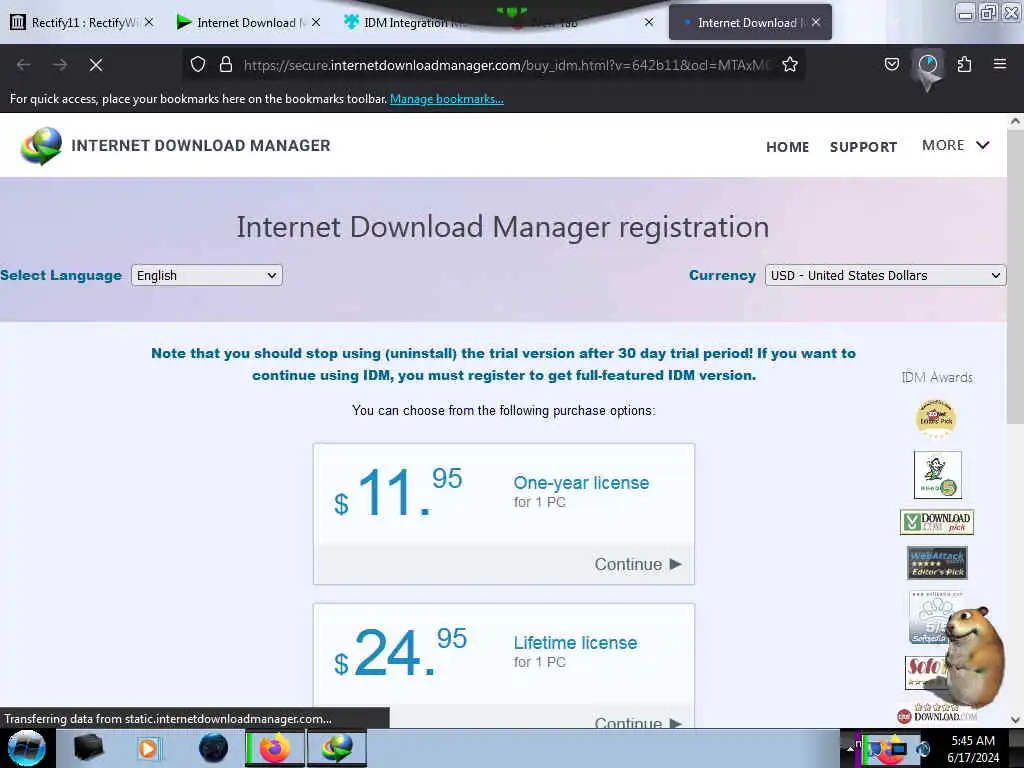Click the 'Internet Download Manager registration' heading
Viewport: 1024px width, 768px height.
502,227
